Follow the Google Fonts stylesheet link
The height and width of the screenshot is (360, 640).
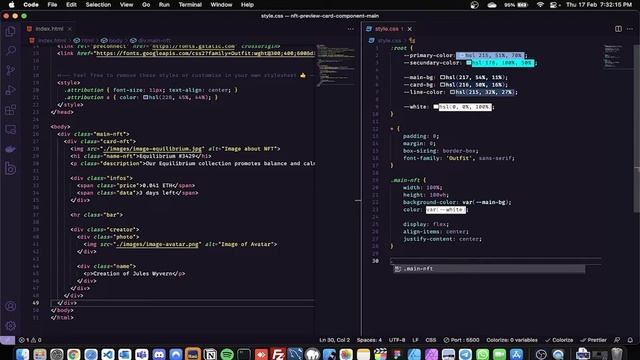[205, 53]
